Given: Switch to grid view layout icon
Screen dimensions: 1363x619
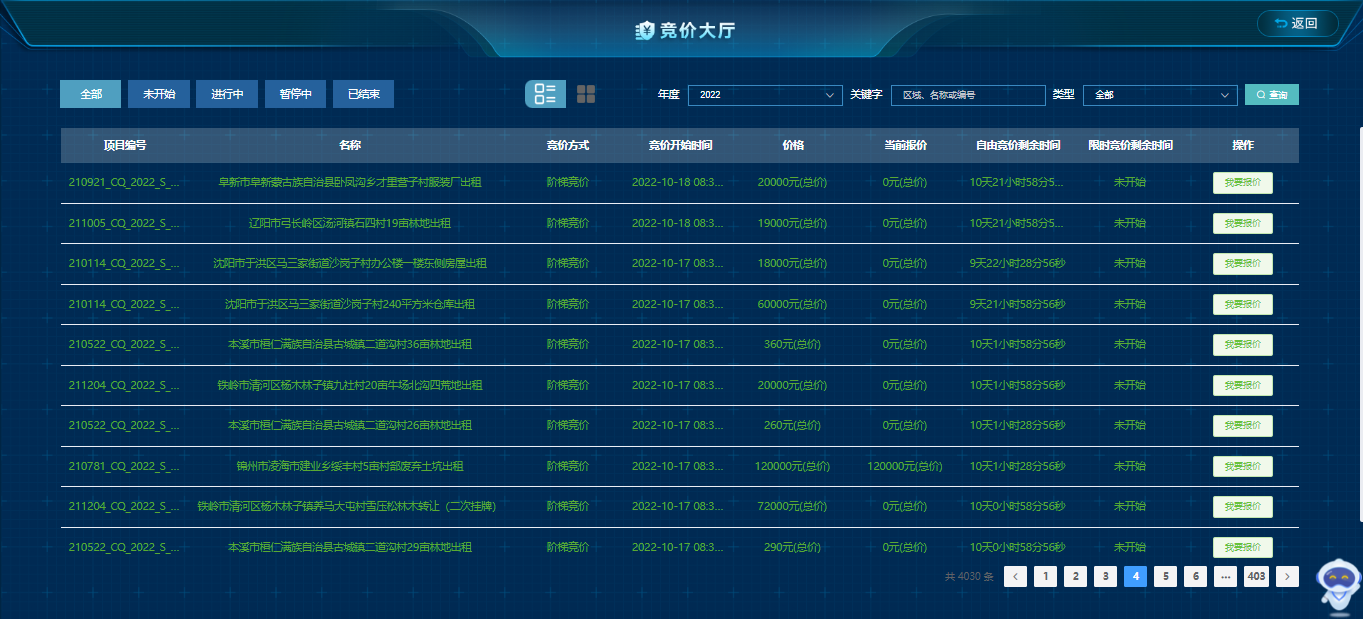Looking at the screenshot, I should [x=586, y=94].
